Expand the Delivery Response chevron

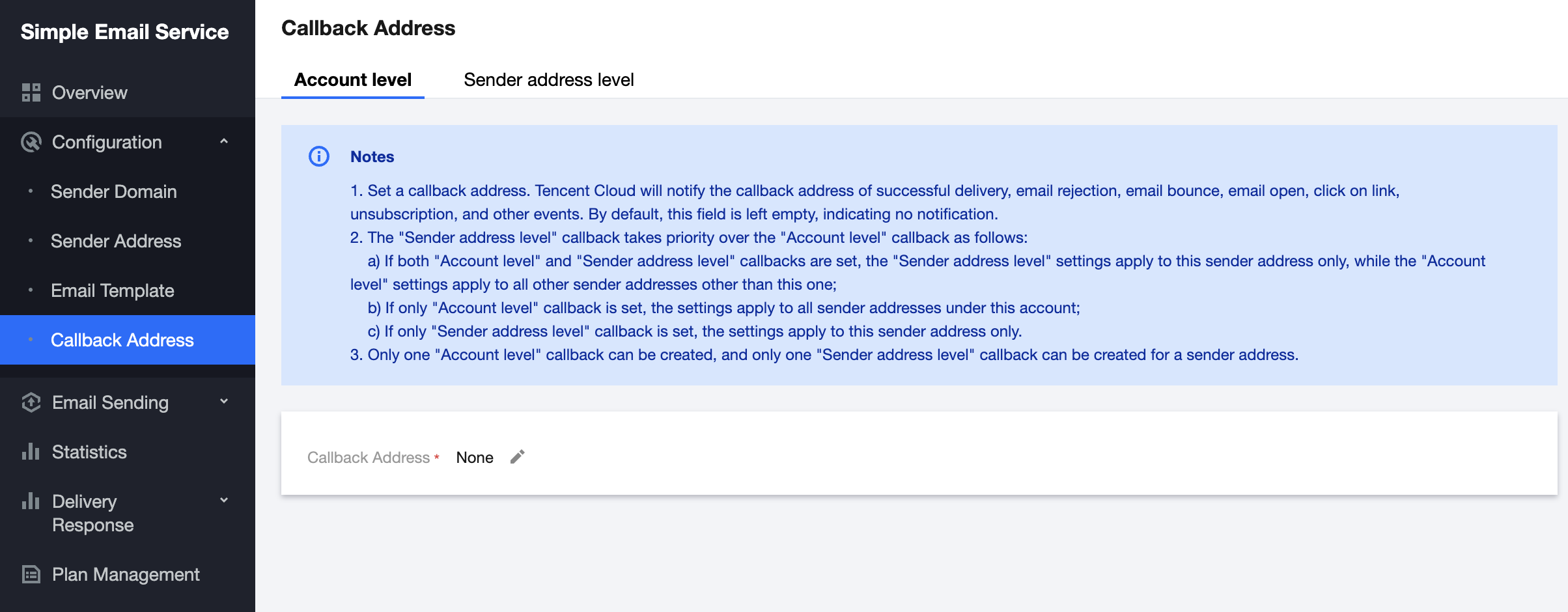pyautogui.click(x=224, y=501)
